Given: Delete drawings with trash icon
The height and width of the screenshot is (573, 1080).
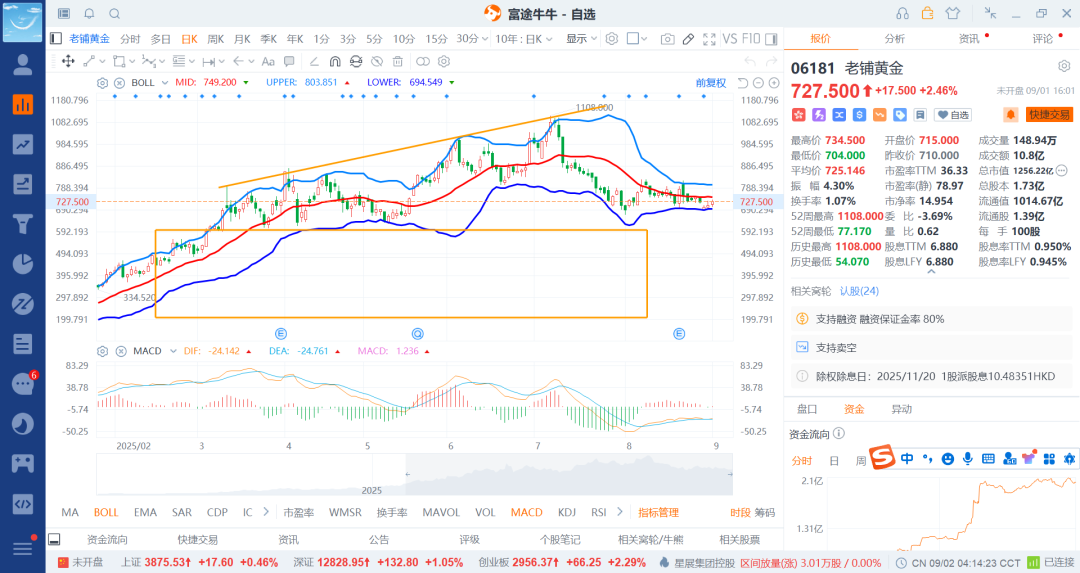Looking at the screenshot, I should point(398,61).
